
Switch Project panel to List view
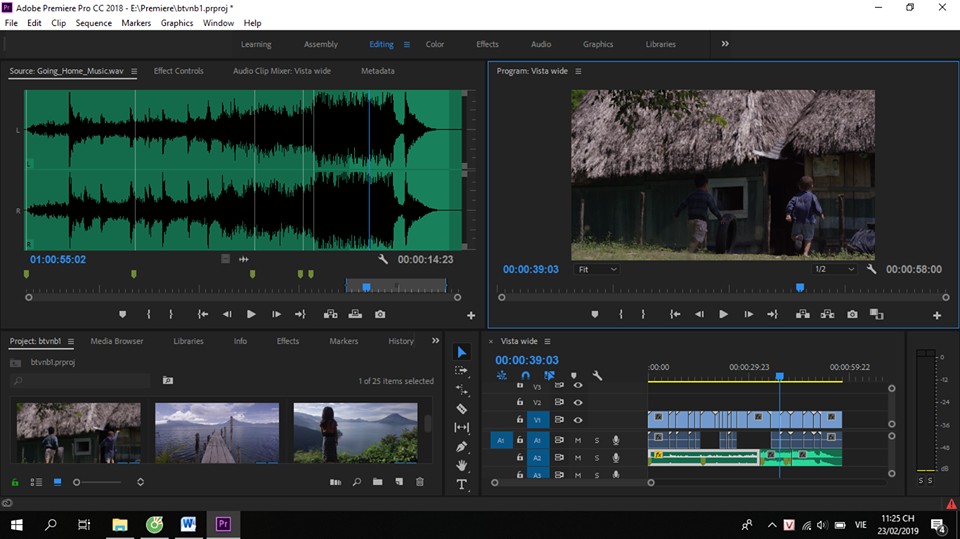[x=36, y=482]
